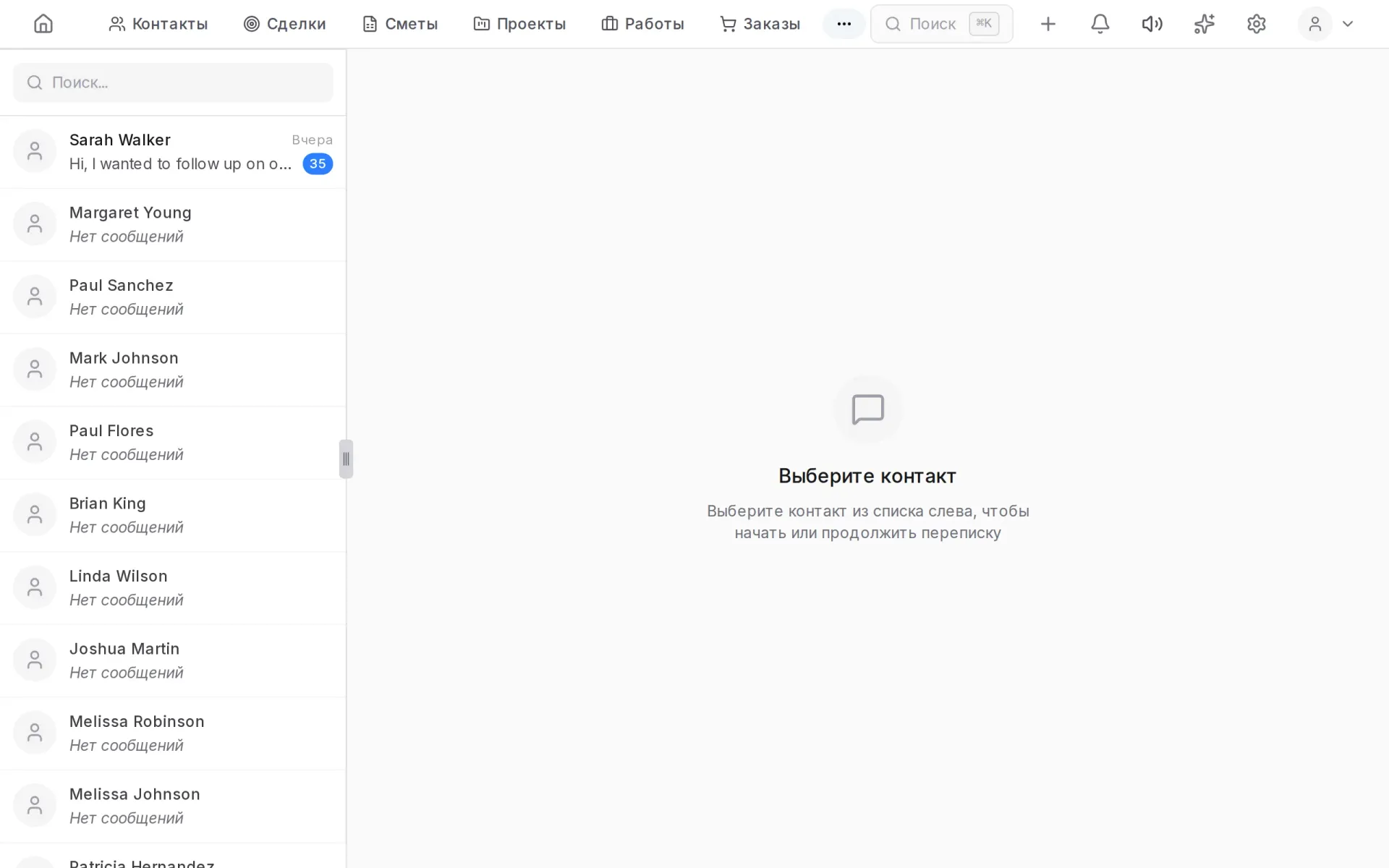The height and width of the screenshot is (868, 1389).
Task: Open chat with Melissa Johnson
Action: (173, 807)
